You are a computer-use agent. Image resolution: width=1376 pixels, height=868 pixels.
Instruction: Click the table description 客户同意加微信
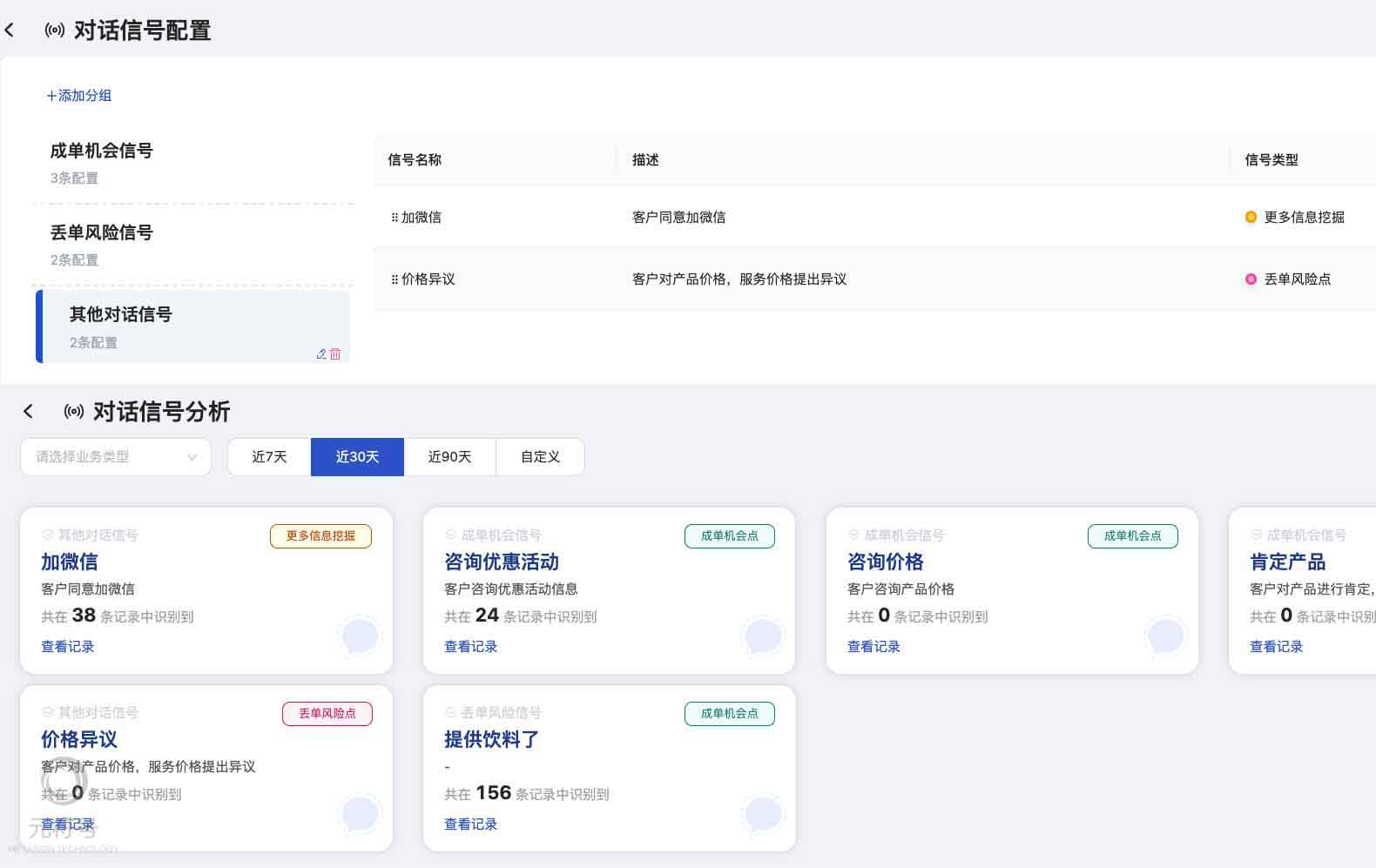click(x=679, y=218)
